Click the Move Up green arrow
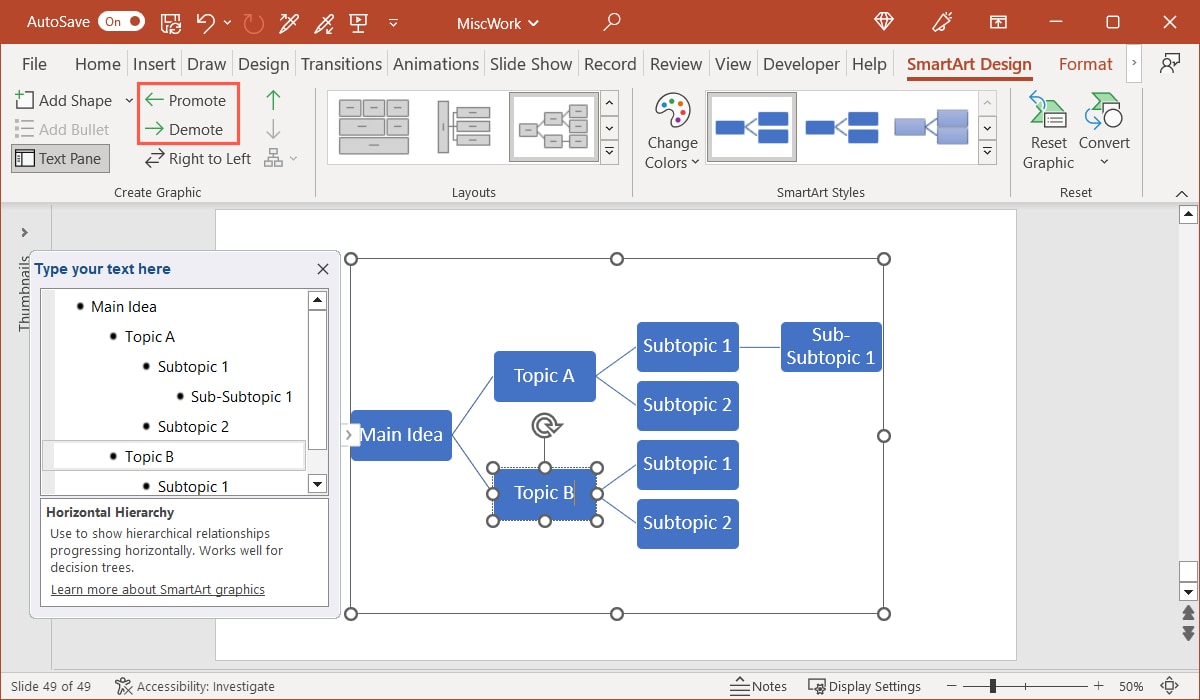Image resolution: width=1200 pixels, height=700 pixels. click(273, 100)
